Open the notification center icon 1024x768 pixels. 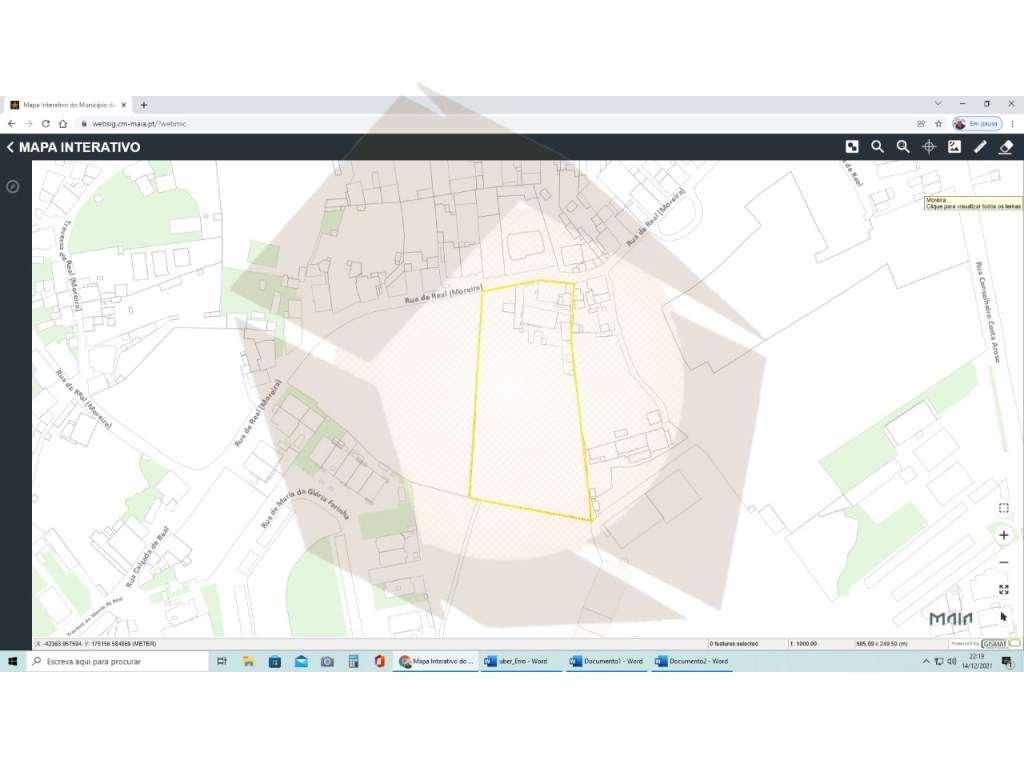[x=1007, y=662]
